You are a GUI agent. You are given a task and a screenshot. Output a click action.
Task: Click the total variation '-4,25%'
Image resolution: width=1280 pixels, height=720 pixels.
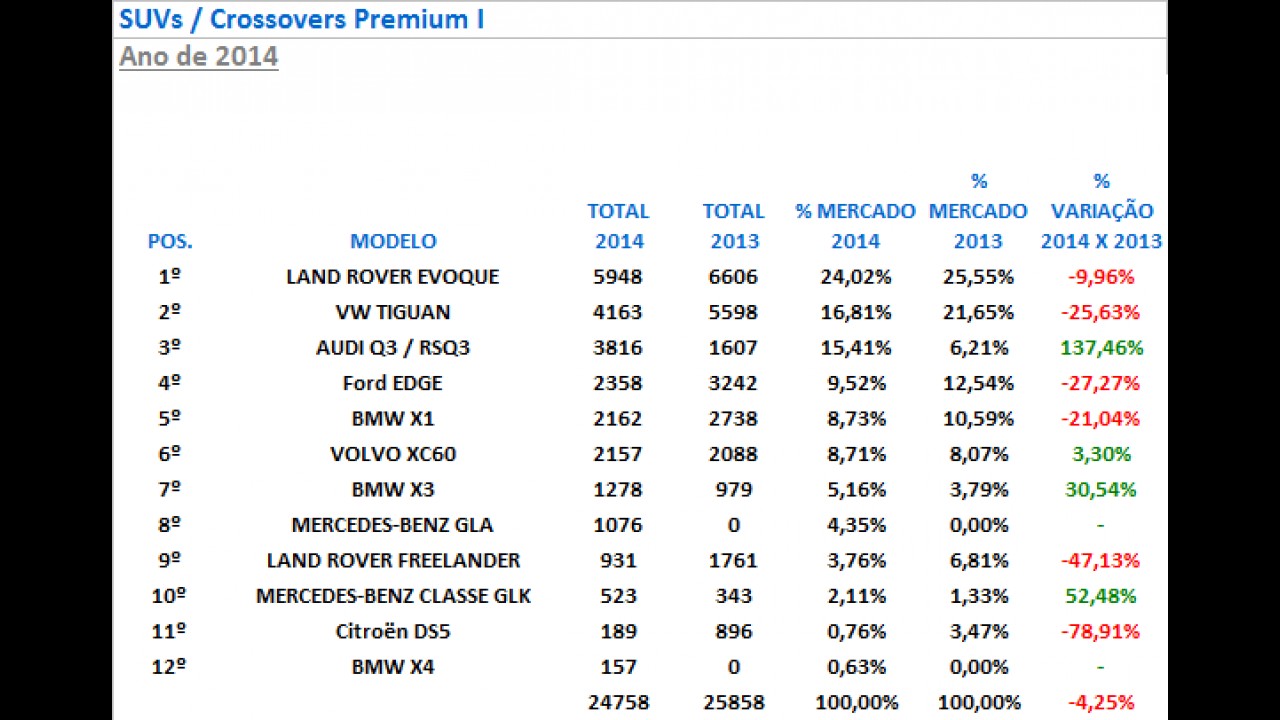[1101, 703]
